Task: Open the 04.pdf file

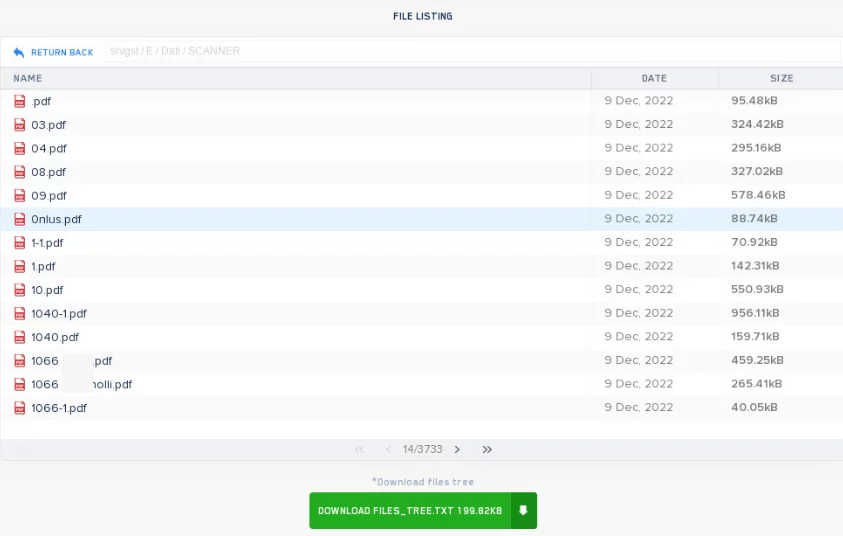Action: coord(49,149)
